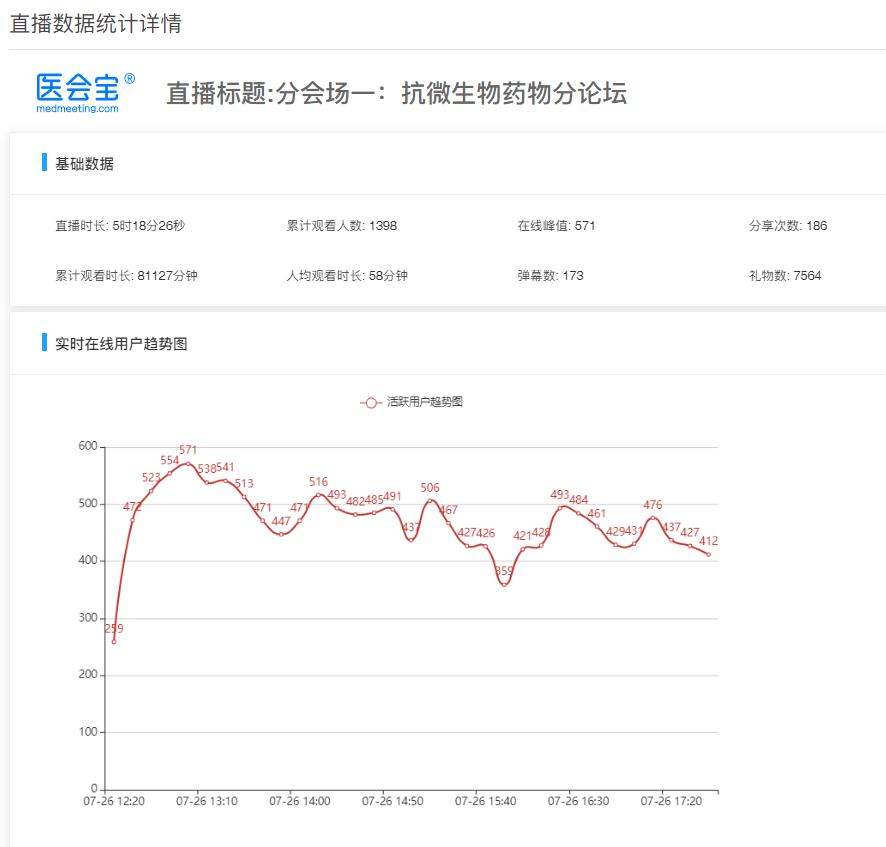Click the y-axis label 600
This screenshot has height=847, width=886.
88,446
